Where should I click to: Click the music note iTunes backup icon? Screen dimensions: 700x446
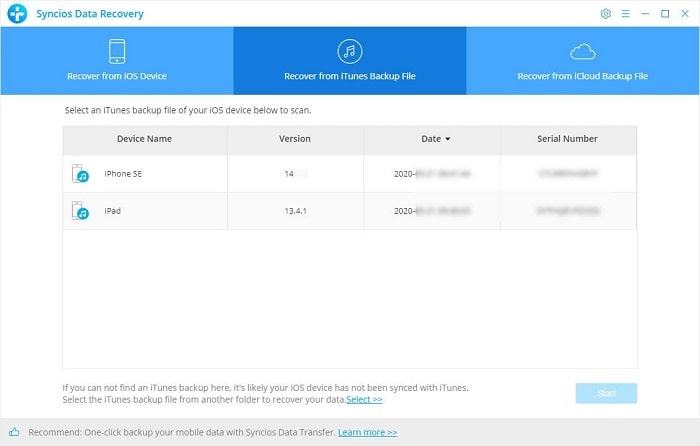click(350, 51)
